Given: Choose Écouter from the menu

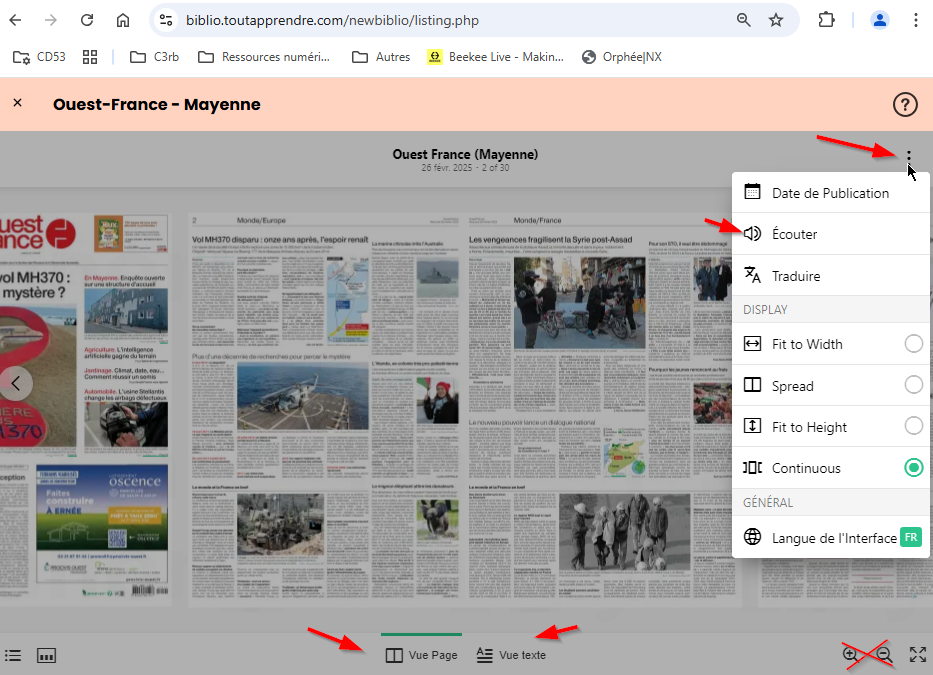Looking at the screenshot, I should tap(794, 234).
